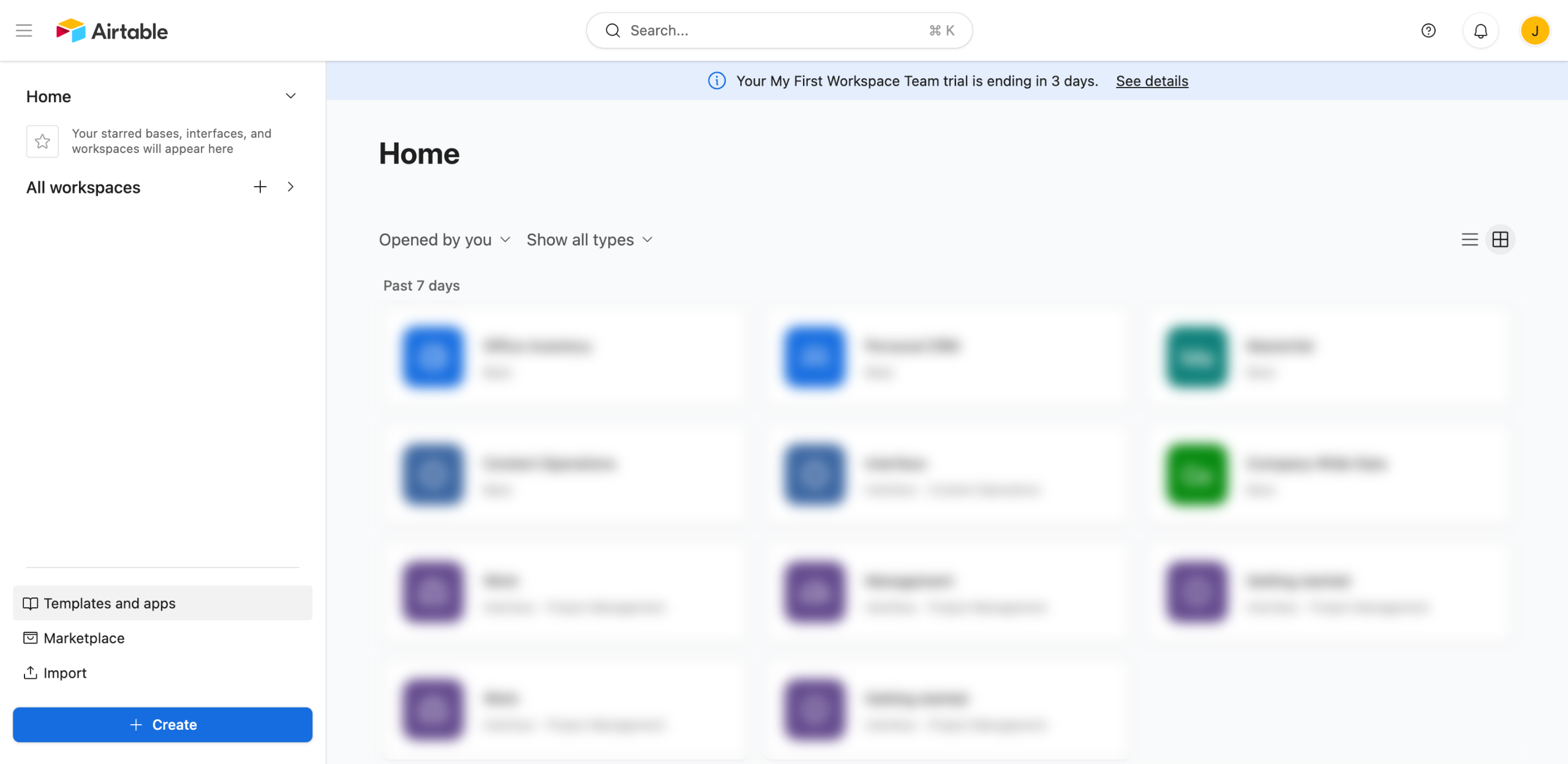This screenshot has width=1568, height=764.
Task: Switch to grid view
Action: coord(1501,239)
